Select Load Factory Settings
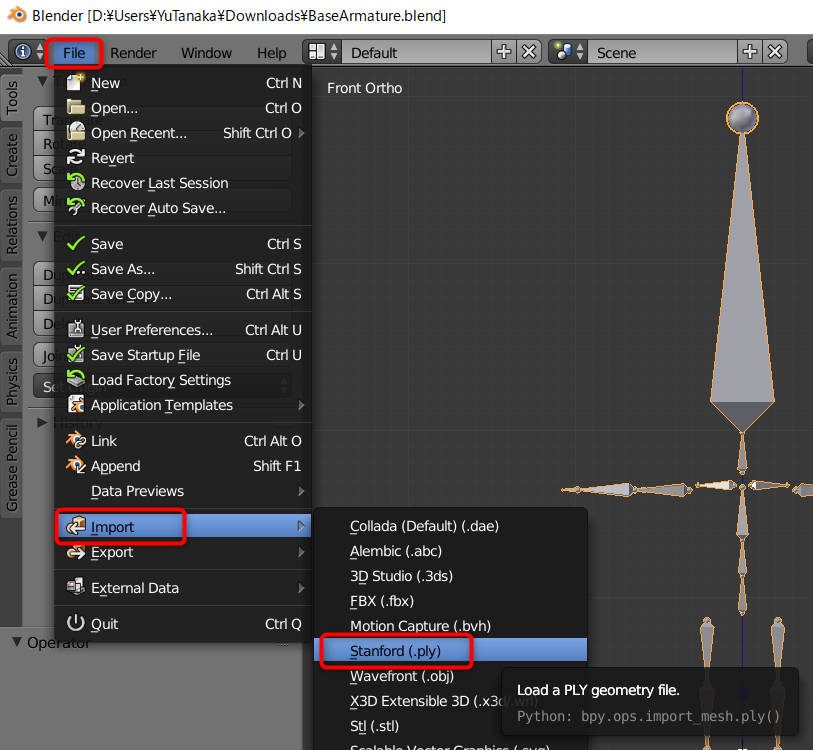The image size is (813, 750). tap(183, 380)
